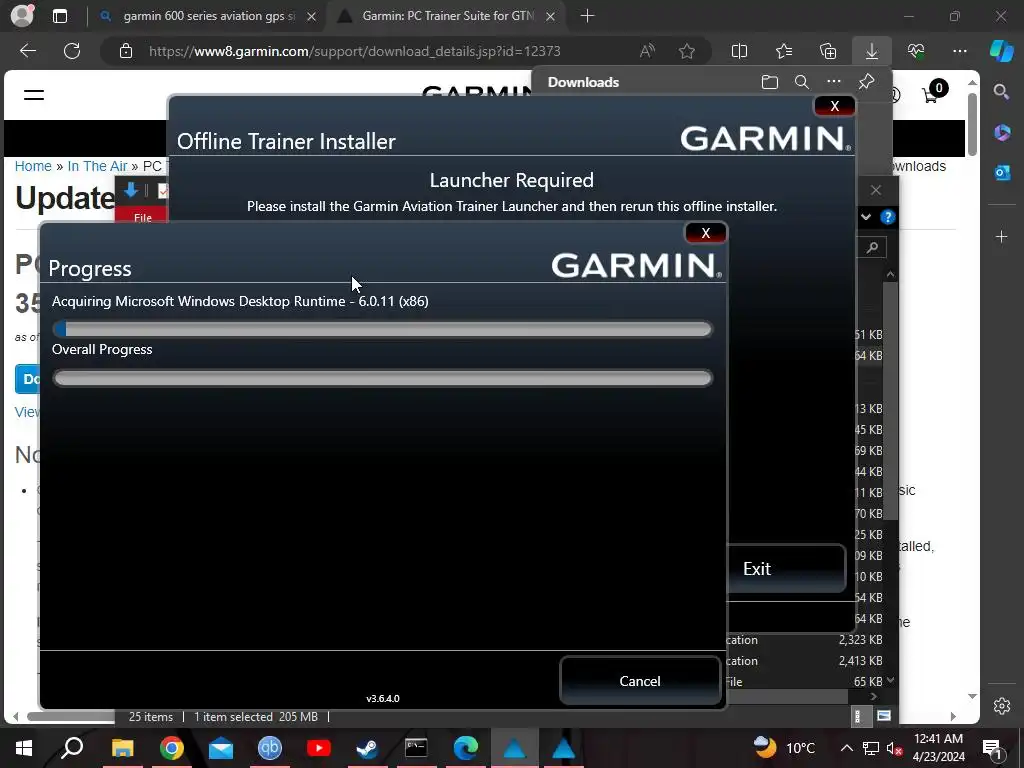
Task: Open a new browser tab
Action: tap(587, 16)
